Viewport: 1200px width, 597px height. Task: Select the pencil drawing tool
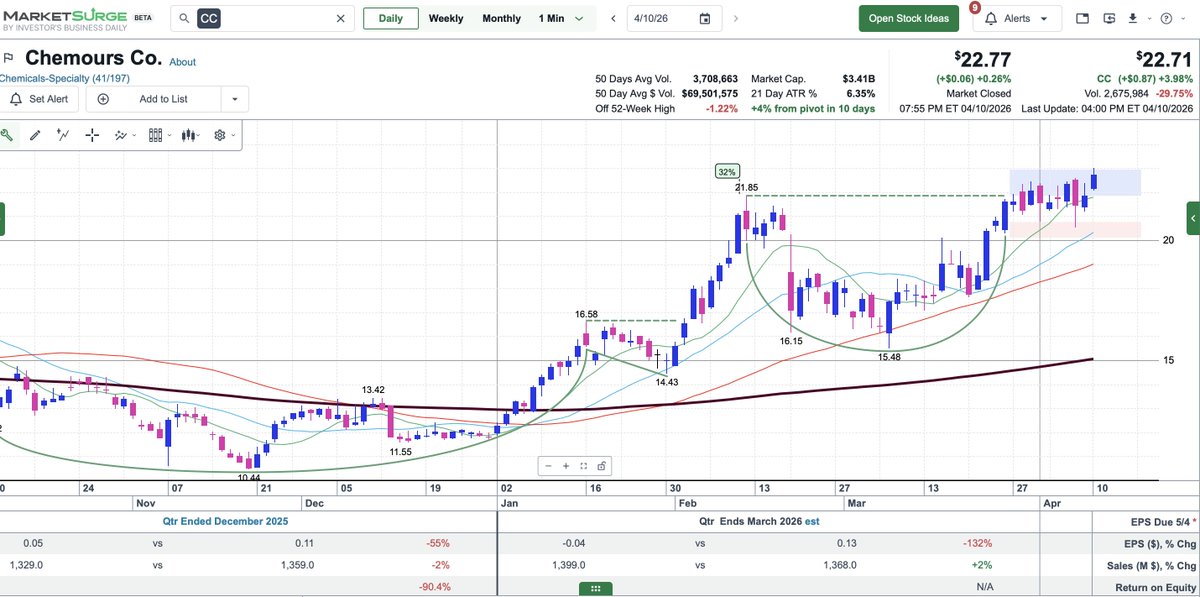35,135
